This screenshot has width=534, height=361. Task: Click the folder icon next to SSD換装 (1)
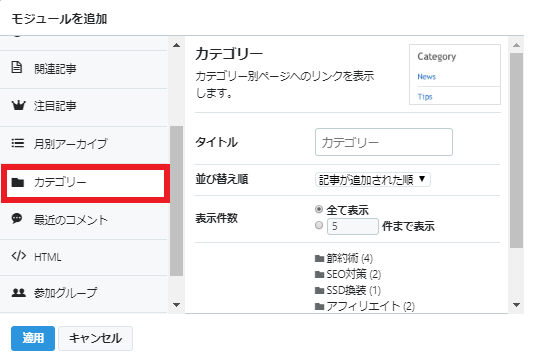pos(319,291)
